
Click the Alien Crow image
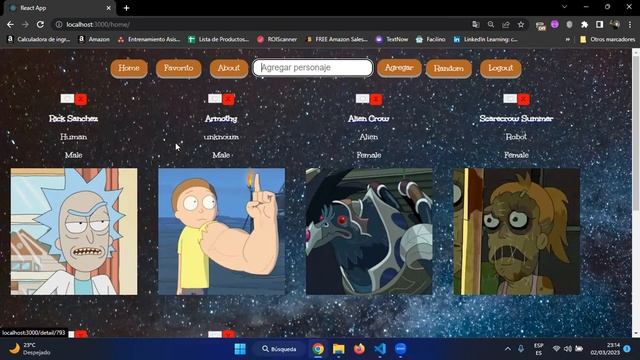(369, 231)
